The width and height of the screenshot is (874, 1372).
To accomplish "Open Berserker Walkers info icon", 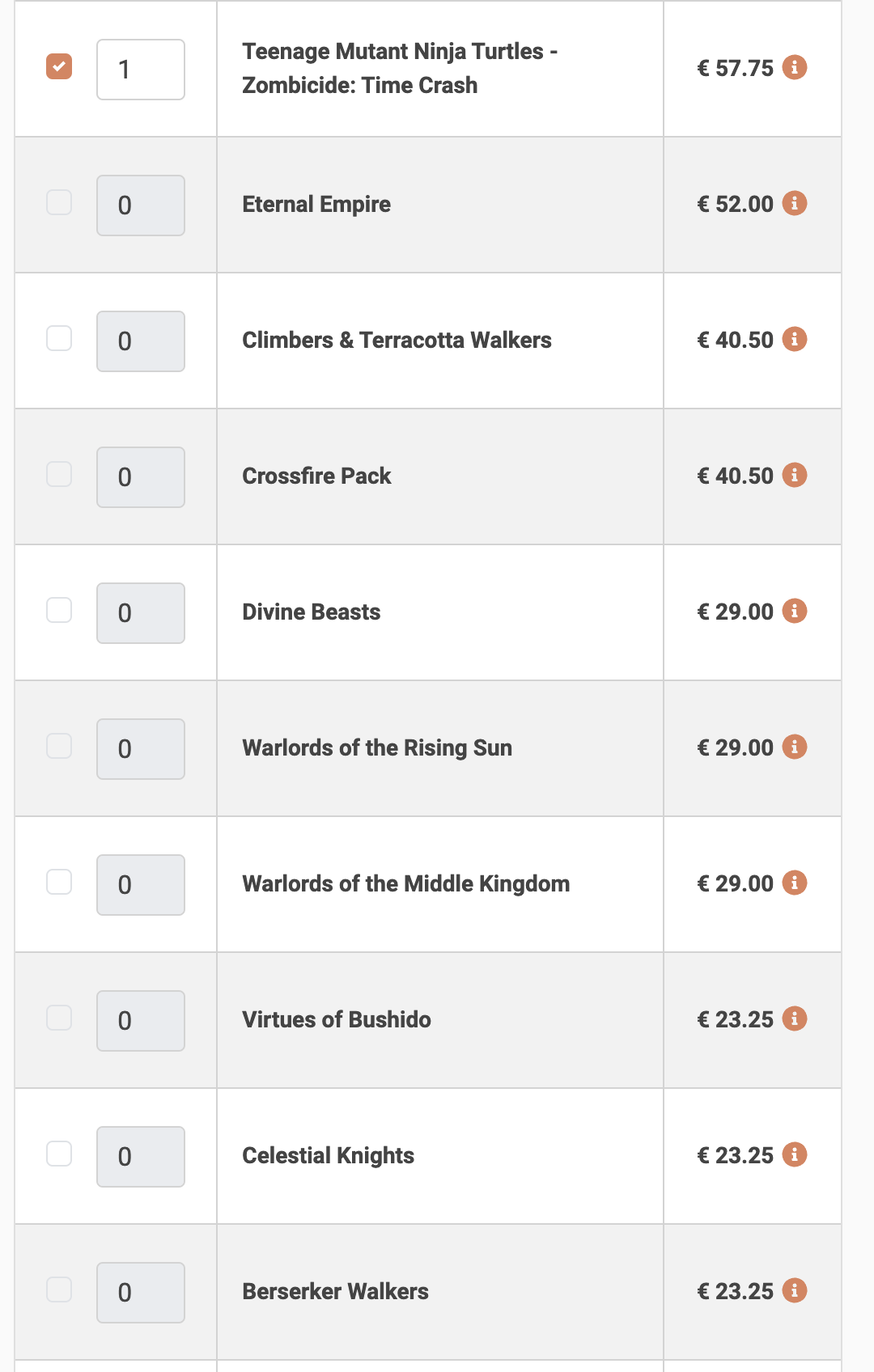I will pyautogui.click(x=795, y=1290).
